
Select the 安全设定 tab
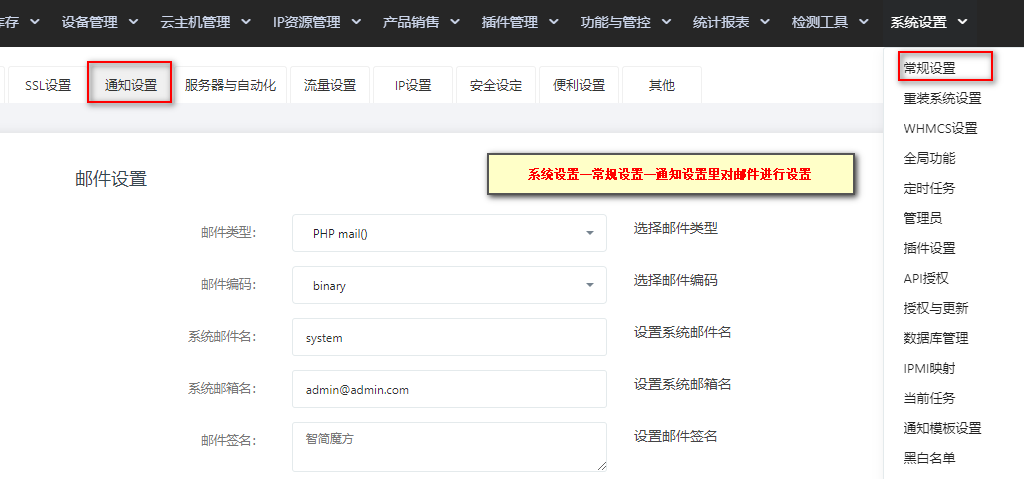(x=496, y=85)
